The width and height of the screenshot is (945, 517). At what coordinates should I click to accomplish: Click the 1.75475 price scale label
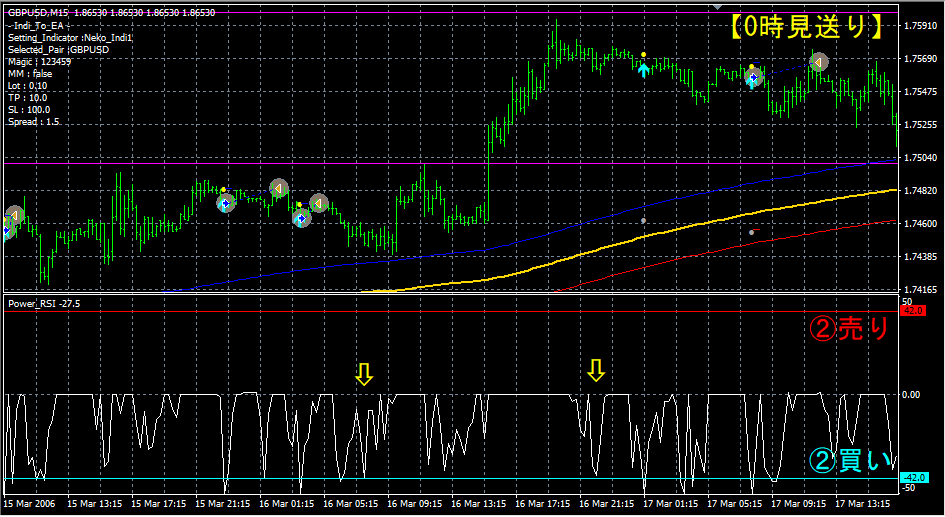click(x=920, y=92)
